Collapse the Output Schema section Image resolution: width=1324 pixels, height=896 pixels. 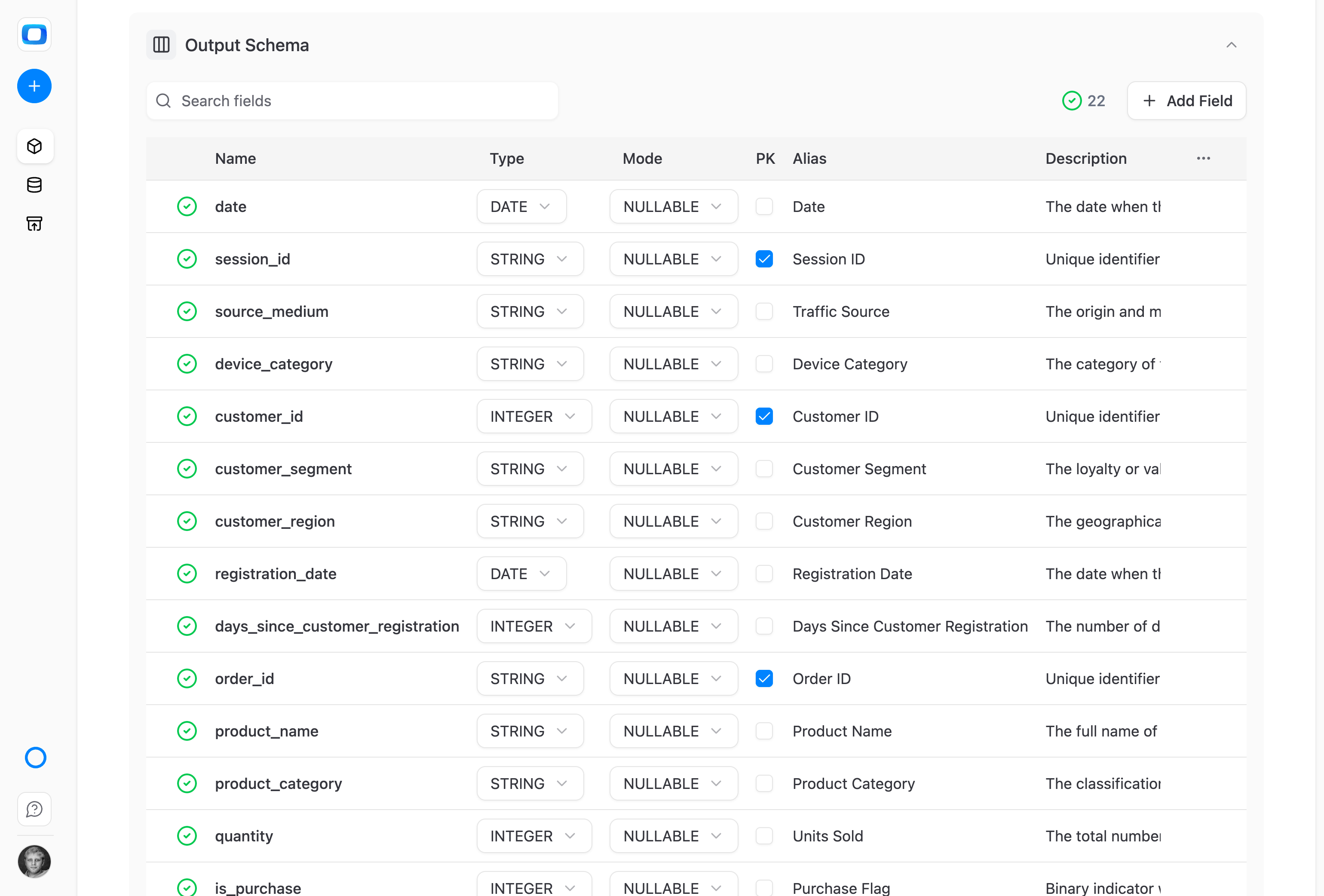[x=1231, y=45]
